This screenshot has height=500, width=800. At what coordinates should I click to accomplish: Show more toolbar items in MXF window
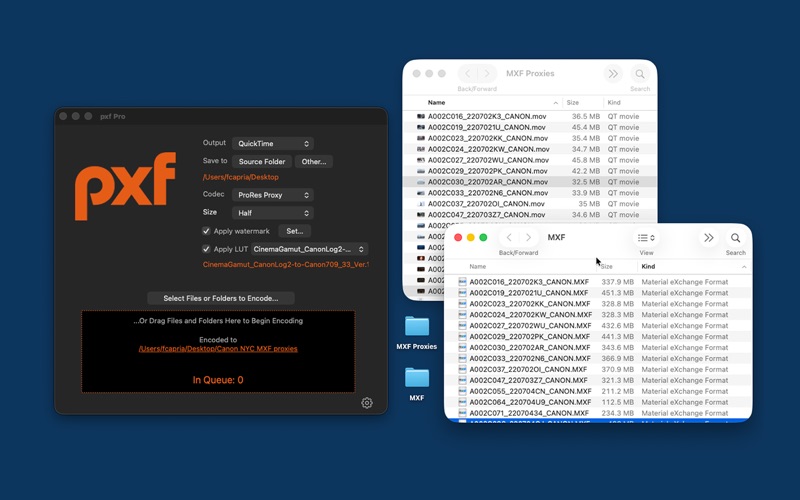coord(709,238)
